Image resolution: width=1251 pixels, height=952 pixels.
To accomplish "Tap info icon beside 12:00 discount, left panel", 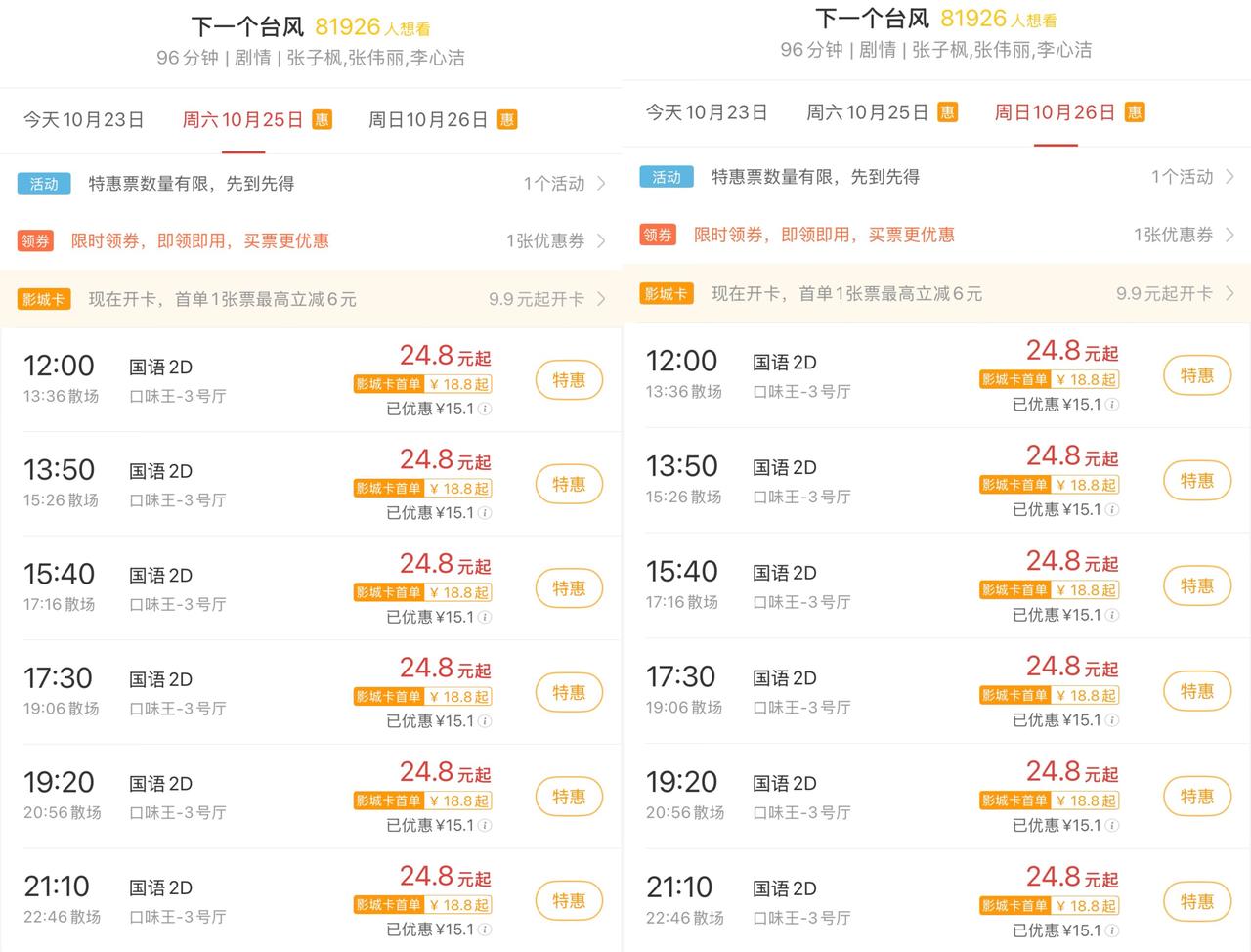I will 485,409.
